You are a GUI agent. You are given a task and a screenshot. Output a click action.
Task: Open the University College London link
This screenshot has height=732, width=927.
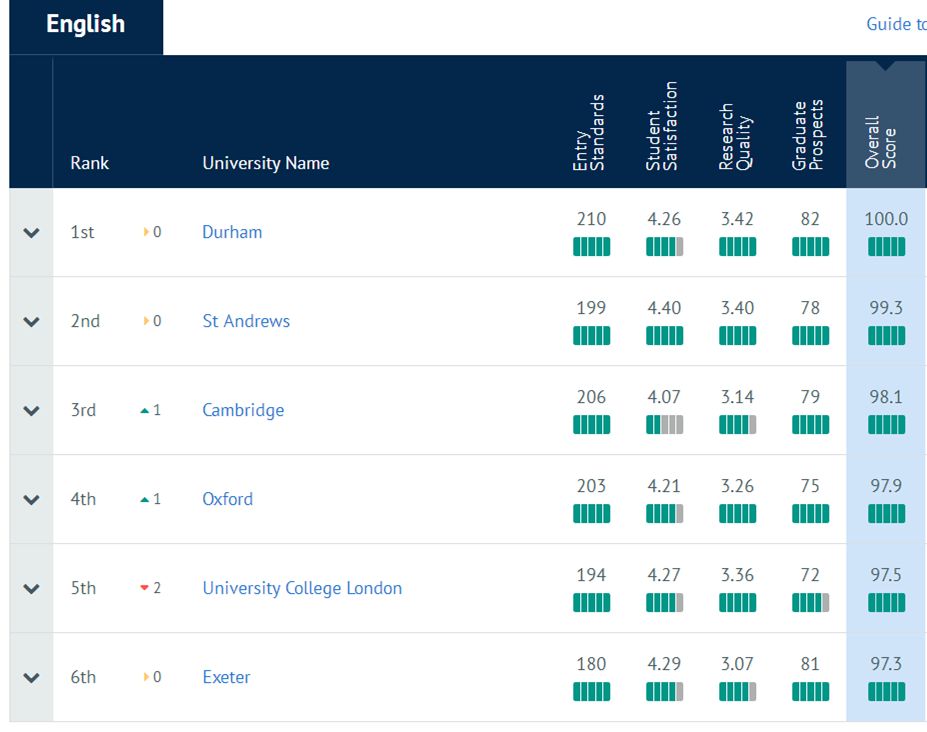coord(302,588)
